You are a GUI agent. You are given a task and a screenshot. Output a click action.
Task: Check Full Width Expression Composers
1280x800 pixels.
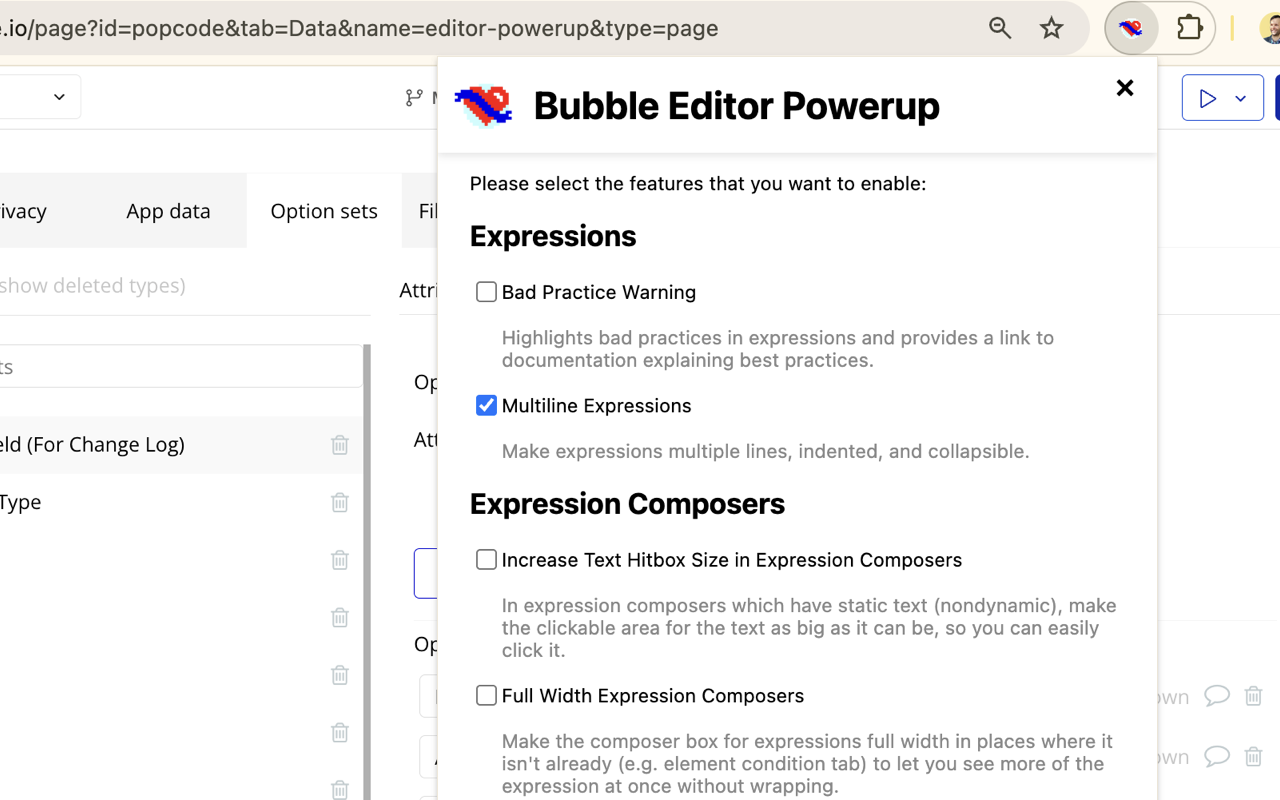[x=486, y=695]
